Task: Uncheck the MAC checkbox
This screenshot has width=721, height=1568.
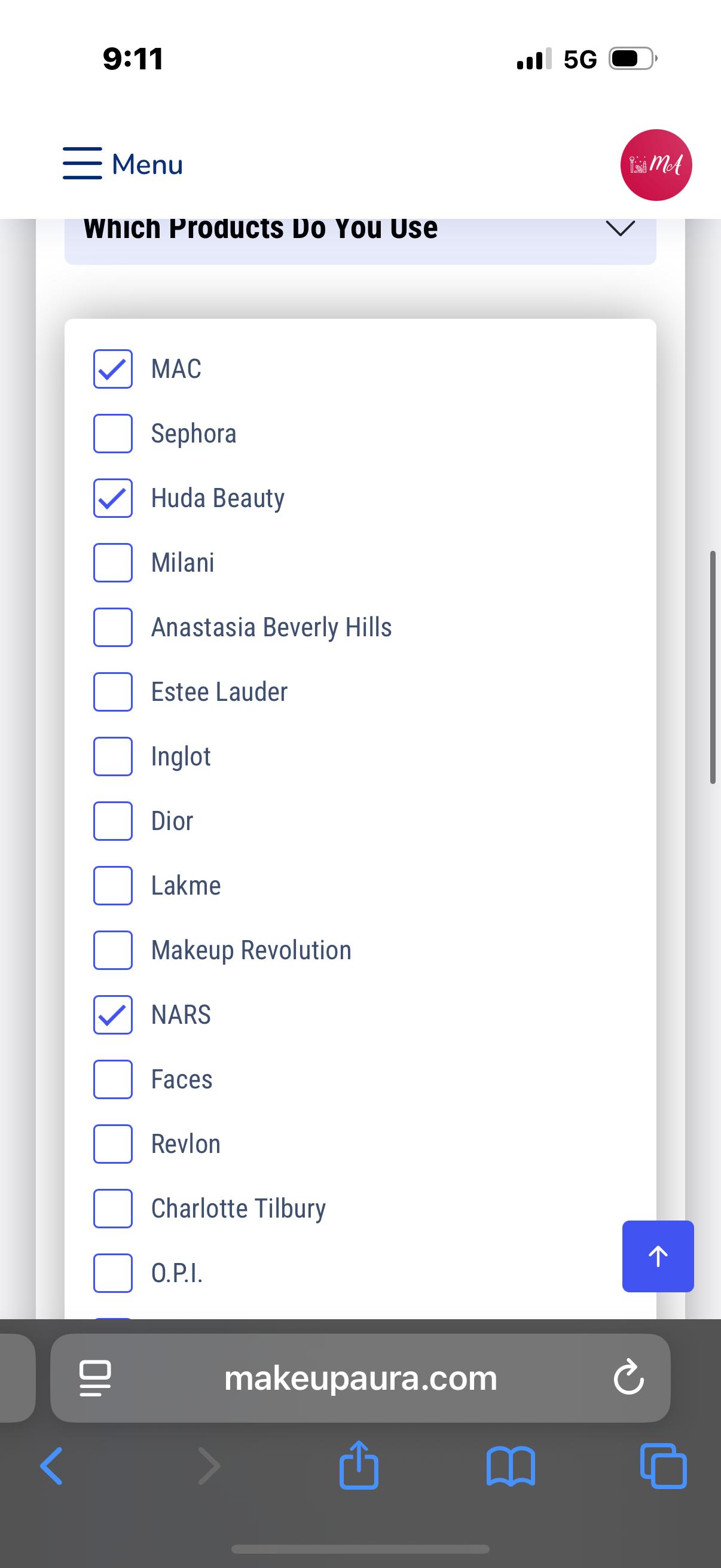Action: (112, 369)
